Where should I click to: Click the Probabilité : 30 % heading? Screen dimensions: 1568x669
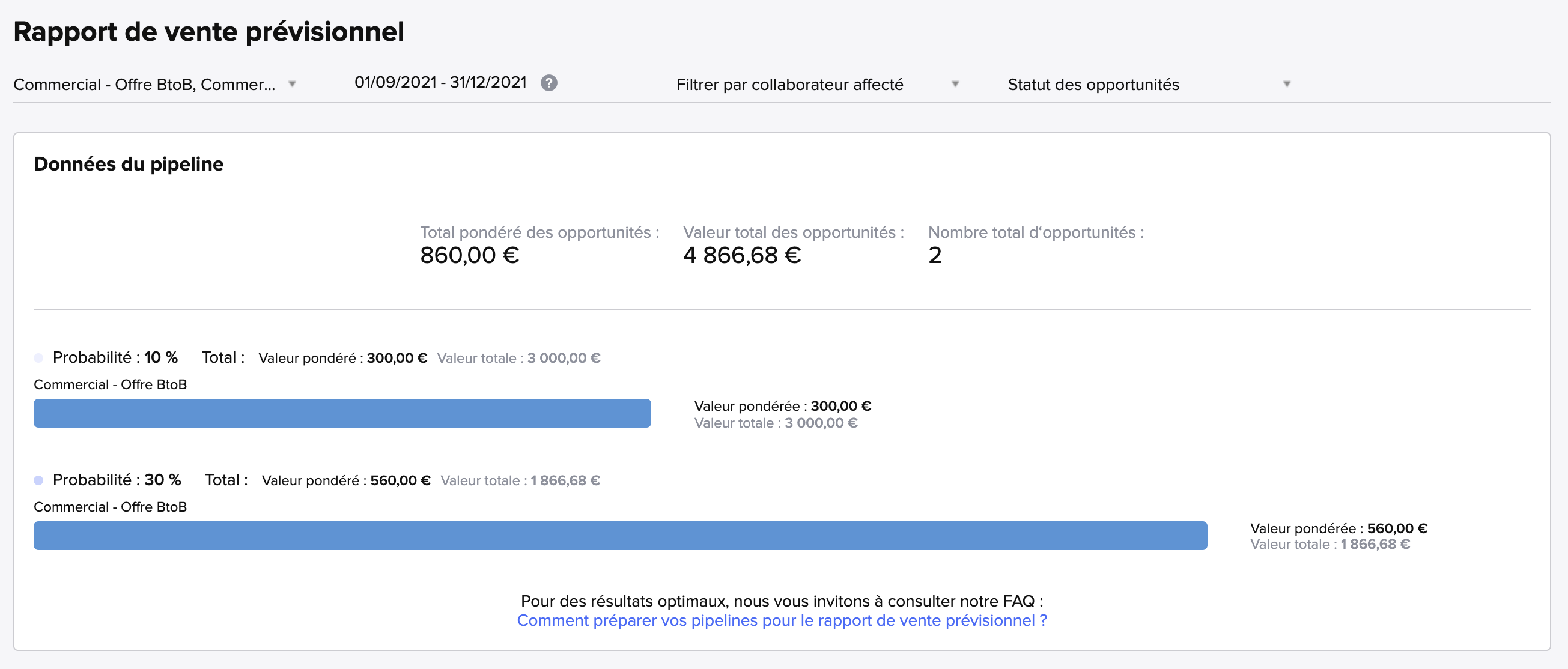point(117,480)
